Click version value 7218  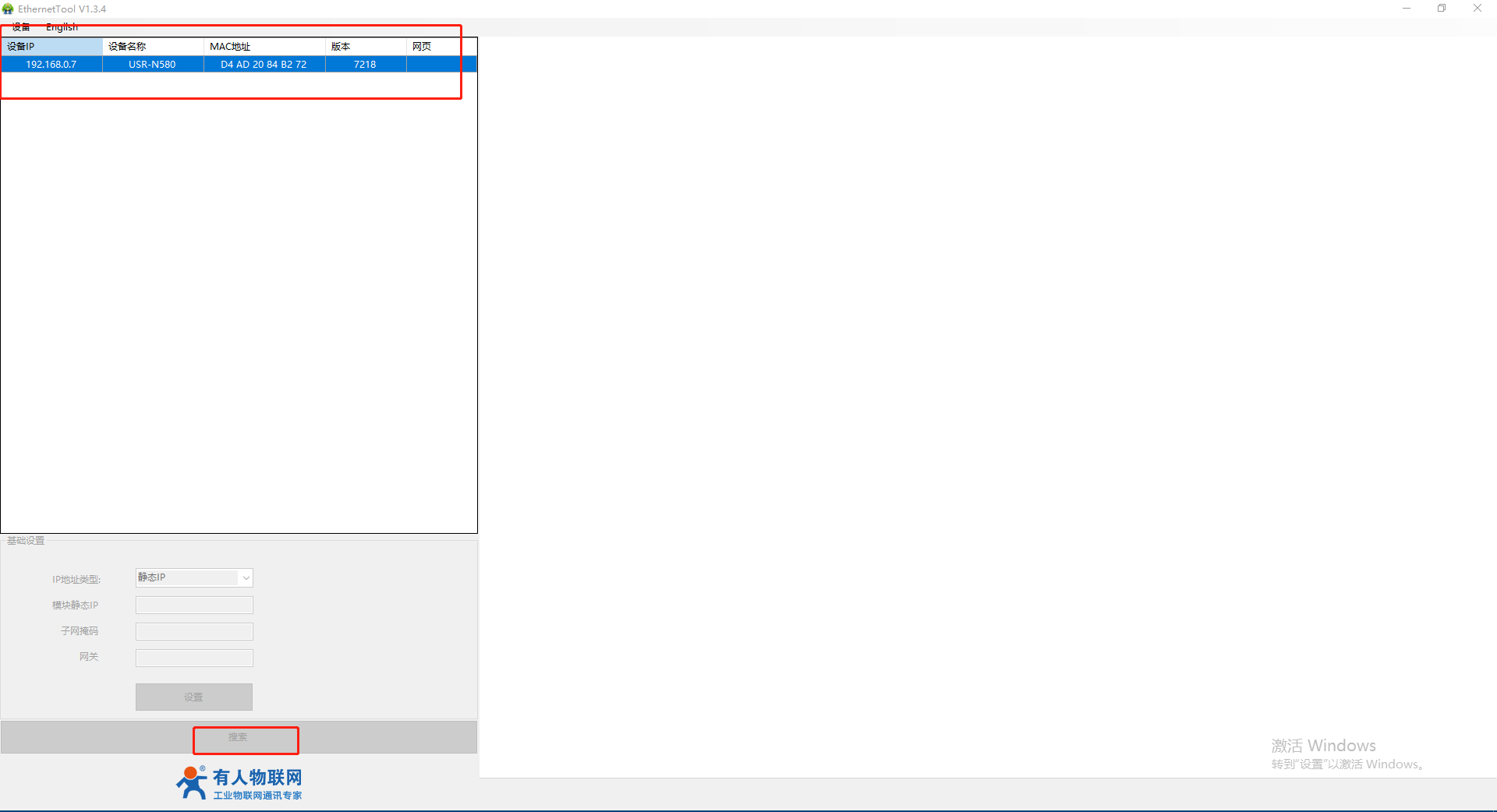(x=365, y=65)
